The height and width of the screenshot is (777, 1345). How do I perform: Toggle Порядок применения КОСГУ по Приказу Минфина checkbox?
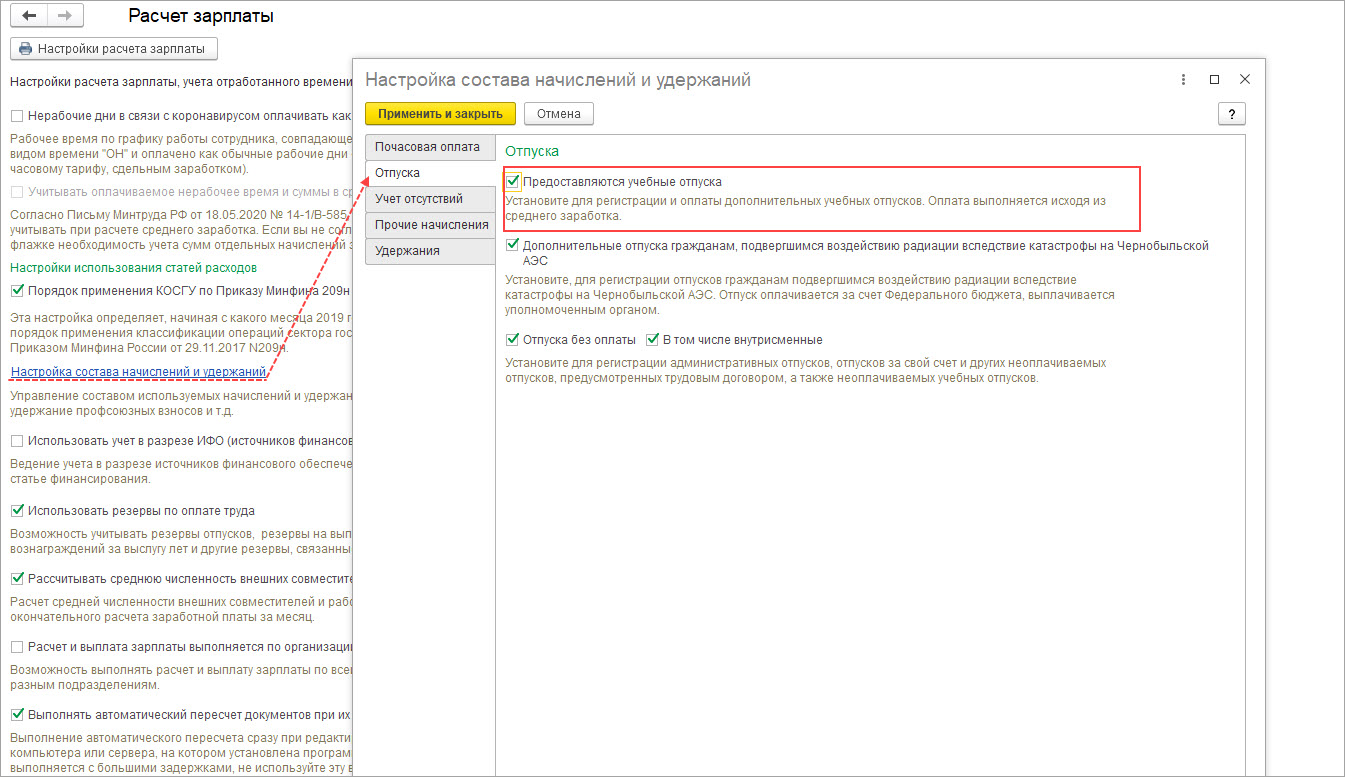pyautogui.click(x=17, y=291)
